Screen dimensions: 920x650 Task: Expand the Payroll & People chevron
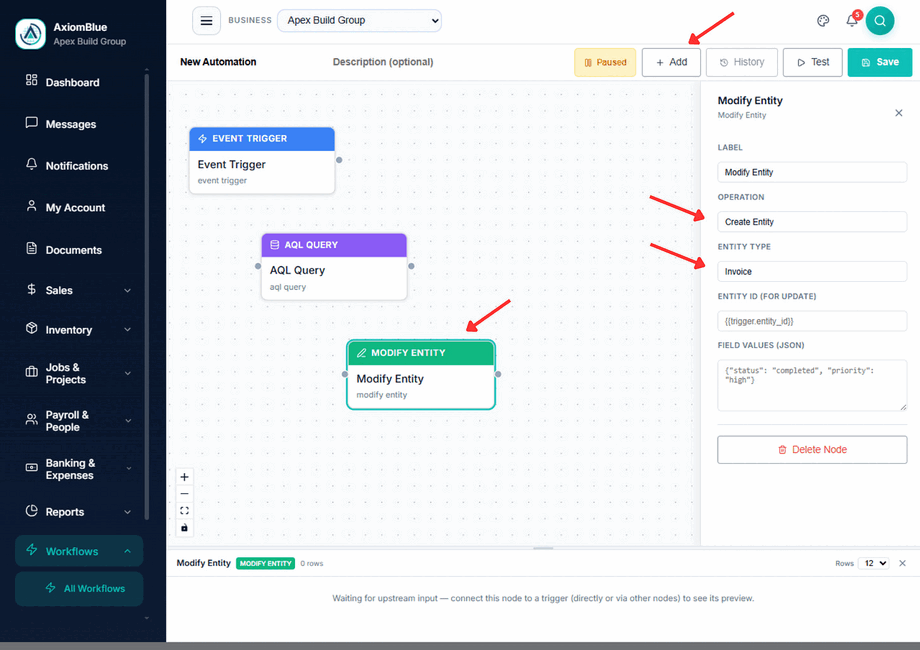127,421
